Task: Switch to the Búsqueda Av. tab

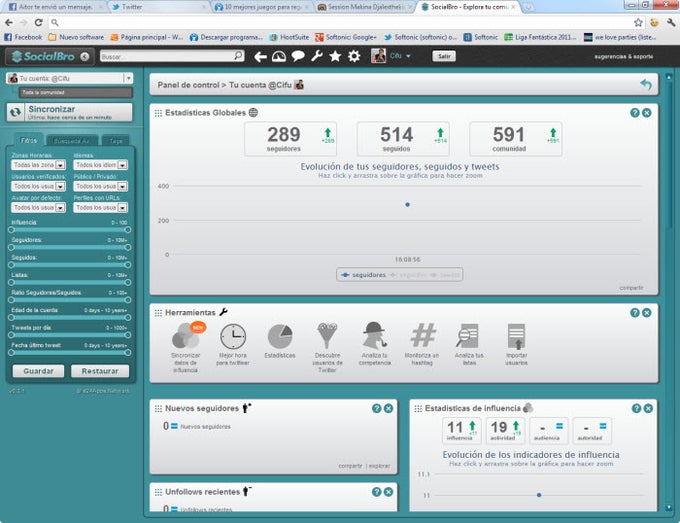Action: 72,141
